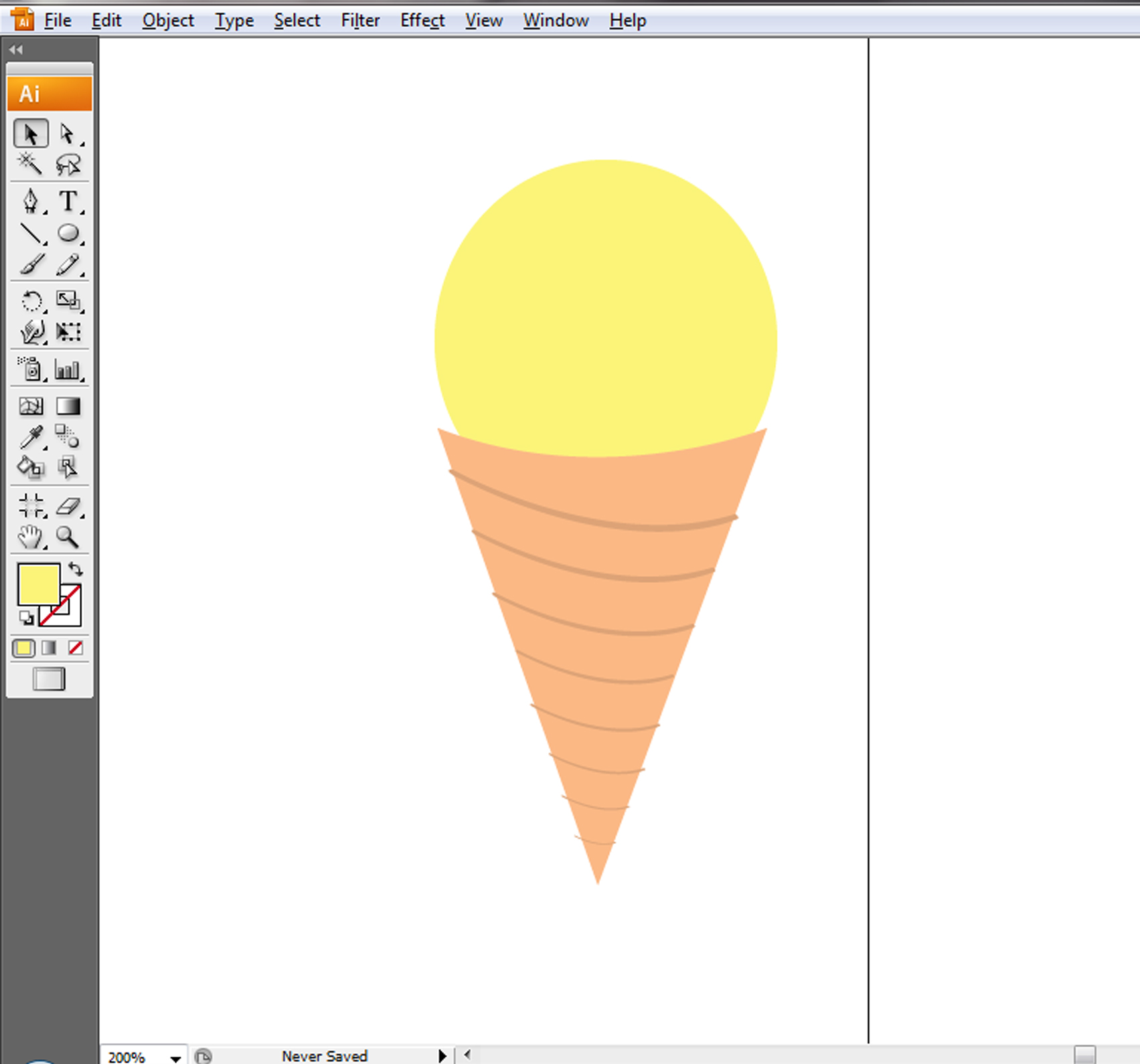The image size is (1140, 1064).
Task: Pick the Magic Wand tool
Action: coord(29,164)
